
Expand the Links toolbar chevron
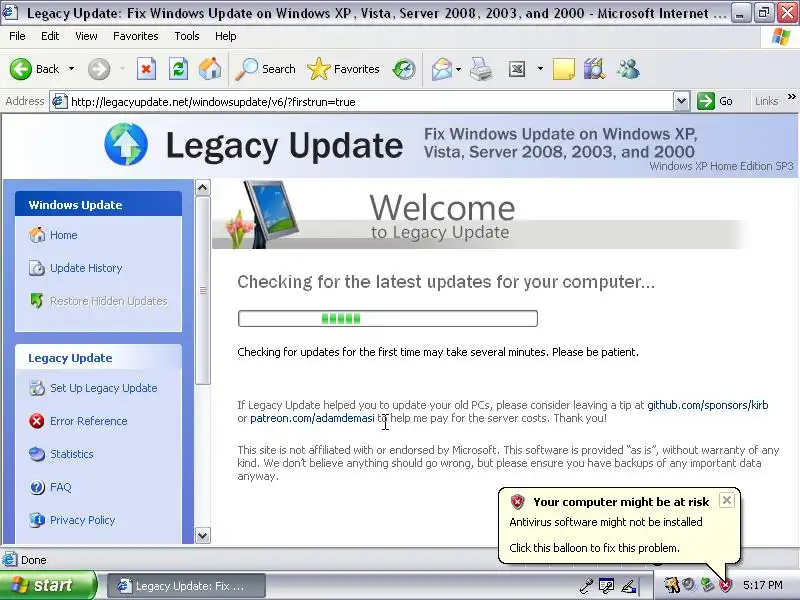coord(791,97)
